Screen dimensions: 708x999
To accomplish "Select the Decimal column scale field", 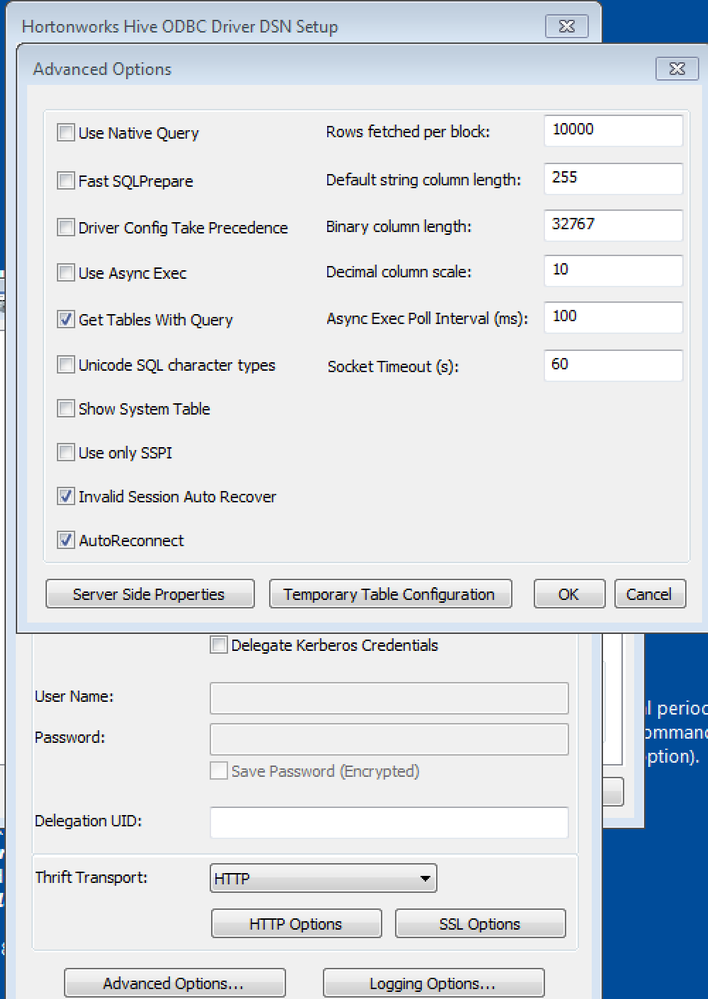I will [613, 271].
